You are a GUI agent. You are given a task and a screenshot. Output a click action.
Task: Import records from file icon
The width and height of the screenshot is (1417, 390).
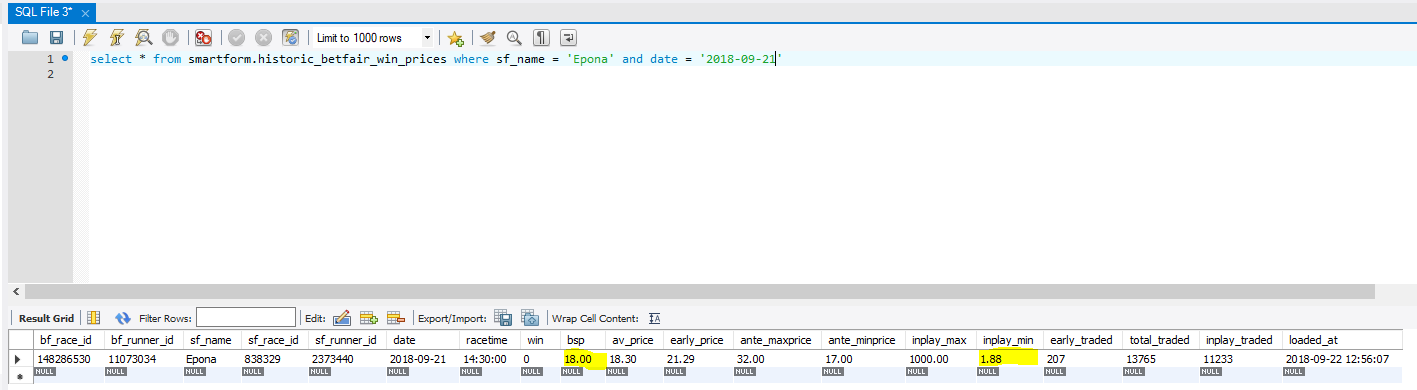tap(530, 318)
